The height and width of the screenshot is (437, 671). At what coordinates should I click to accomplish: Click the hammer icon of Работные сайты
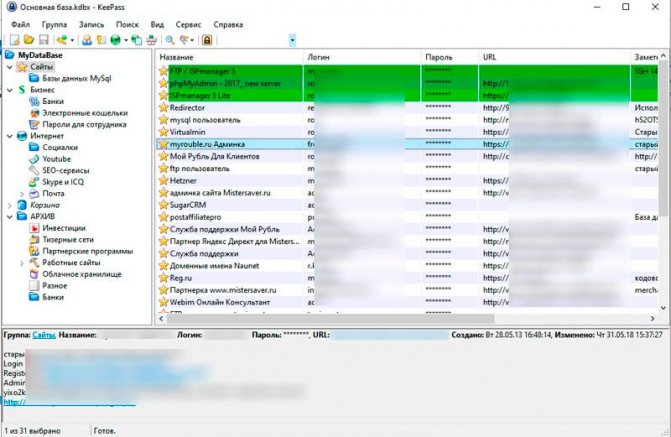34,262
